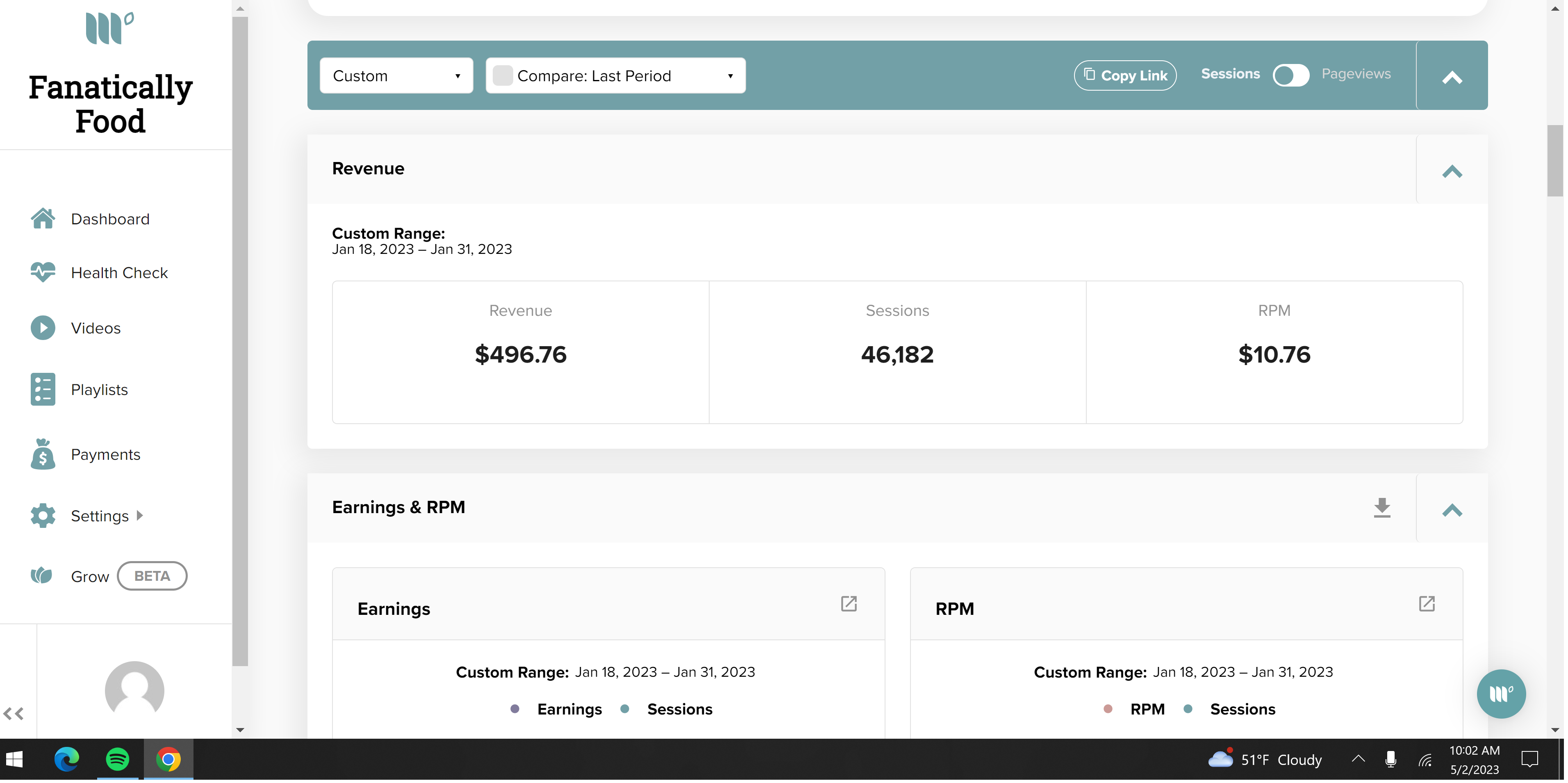Screen dimensions: 1568x783
Task: Collapse sidebar with double-chevron icon
Action: [x=14, y=714]
